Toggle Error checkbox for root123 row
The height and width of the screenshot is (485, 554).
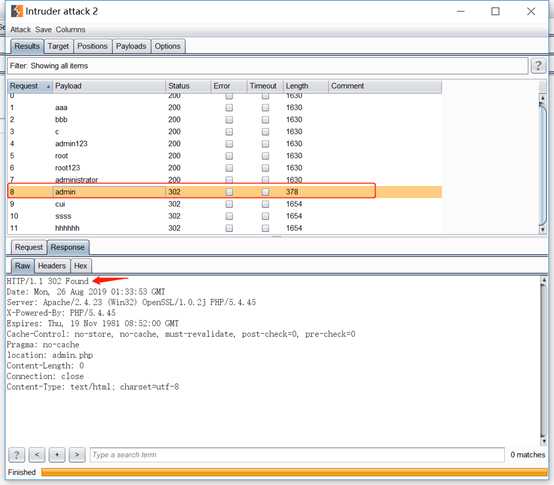point(229,168)
